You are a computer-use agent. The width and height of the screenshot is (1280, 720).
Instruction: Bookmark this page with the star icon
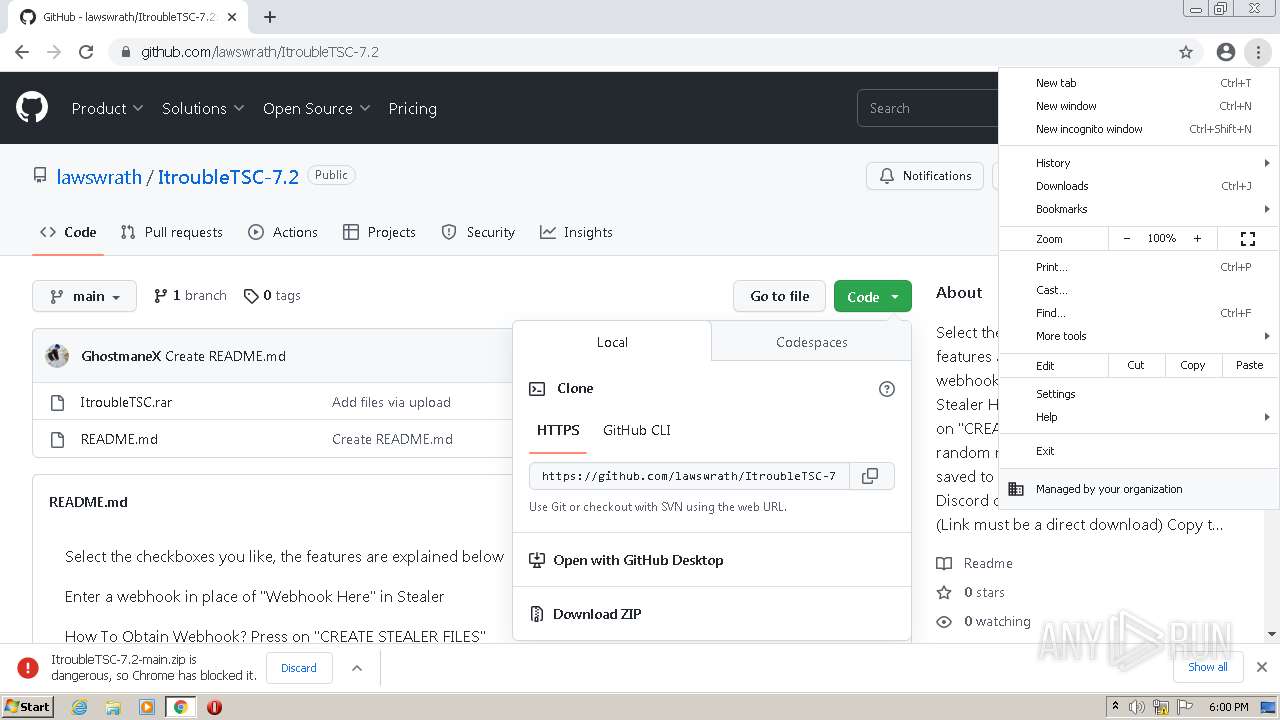pos(1186,52)
